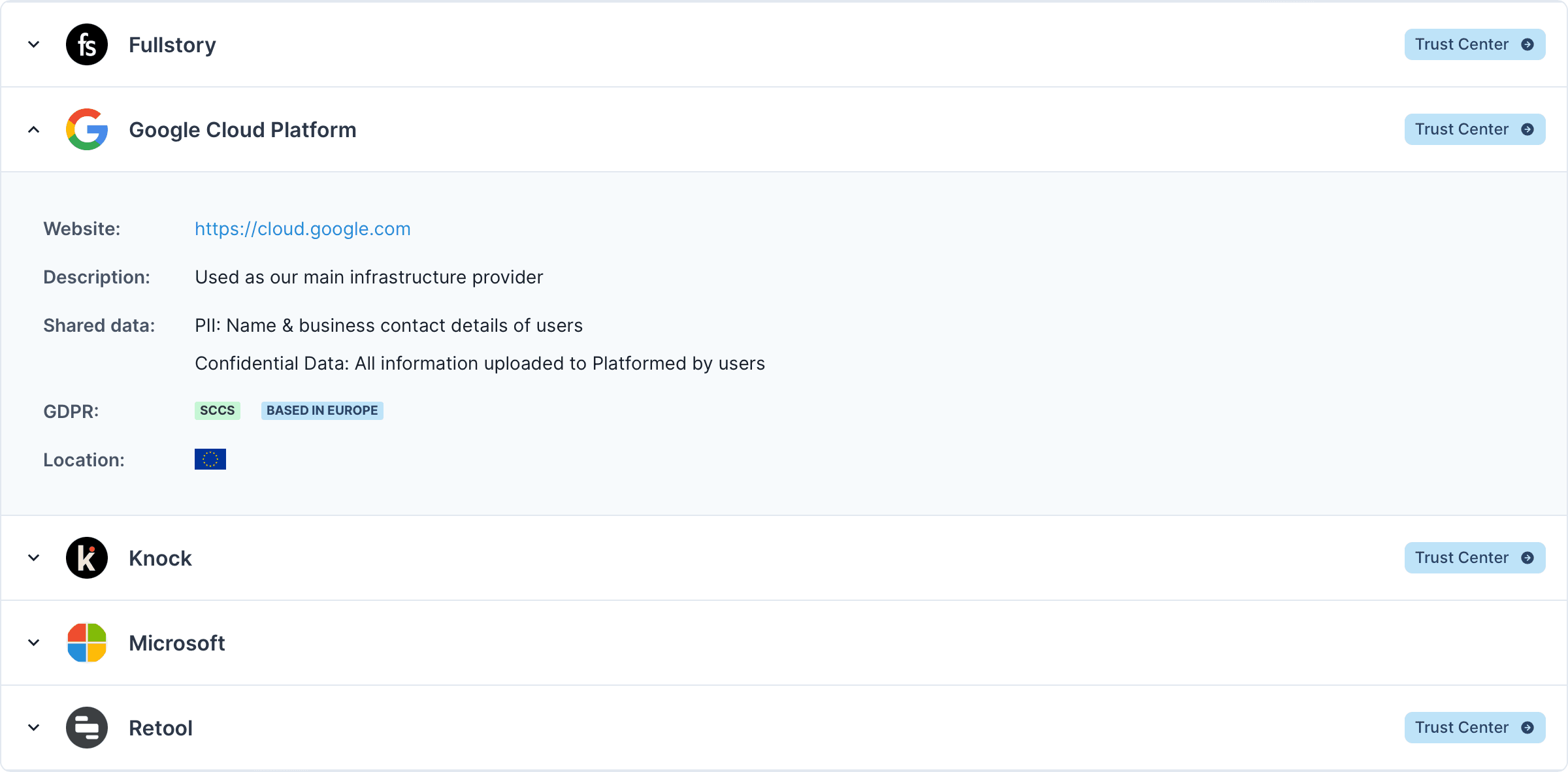
Task: Click the EU flag location icon
Action: tap(210, 459)
